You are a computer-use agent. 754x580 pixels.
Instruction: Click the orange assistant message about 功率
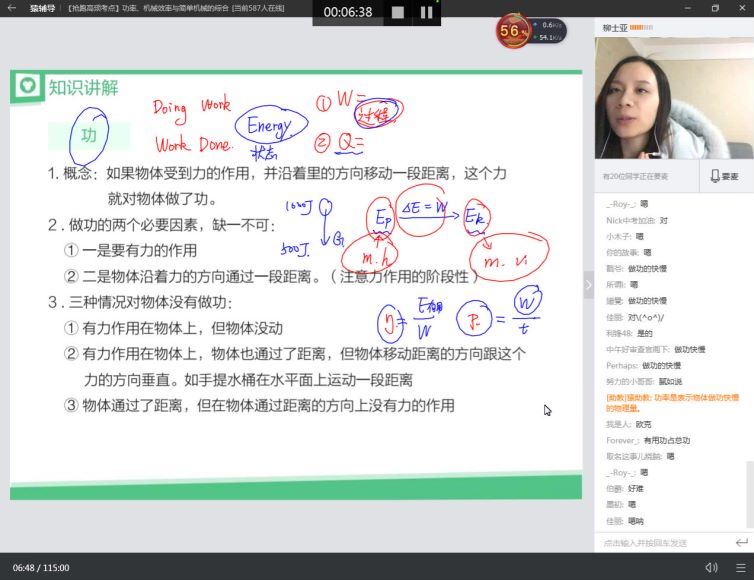pos(672,403)
